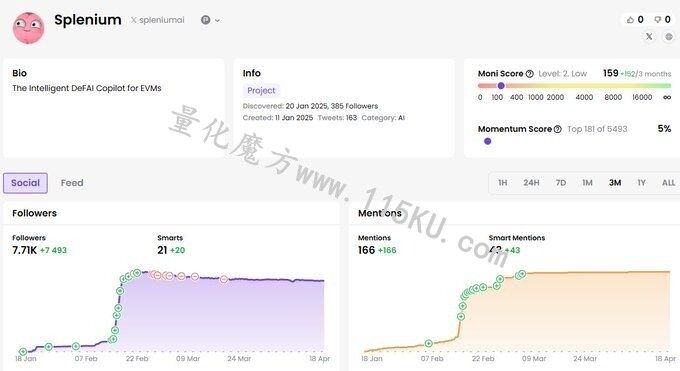The height and width of the screenshot is (371, 680).
Task: Click the Followers panel heading
Action: click(34, 213)
